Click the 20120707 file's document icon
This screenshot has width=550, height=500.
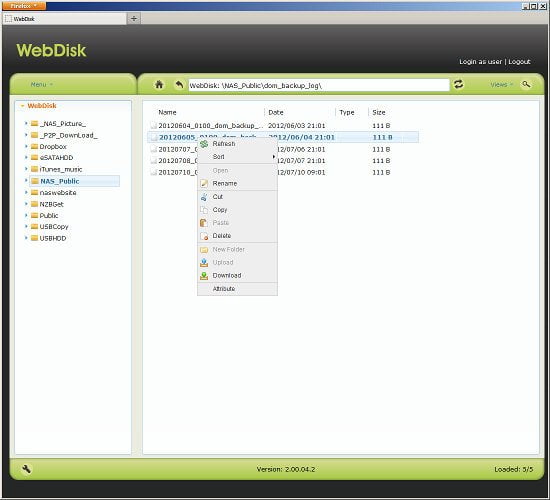click(154, 149)
